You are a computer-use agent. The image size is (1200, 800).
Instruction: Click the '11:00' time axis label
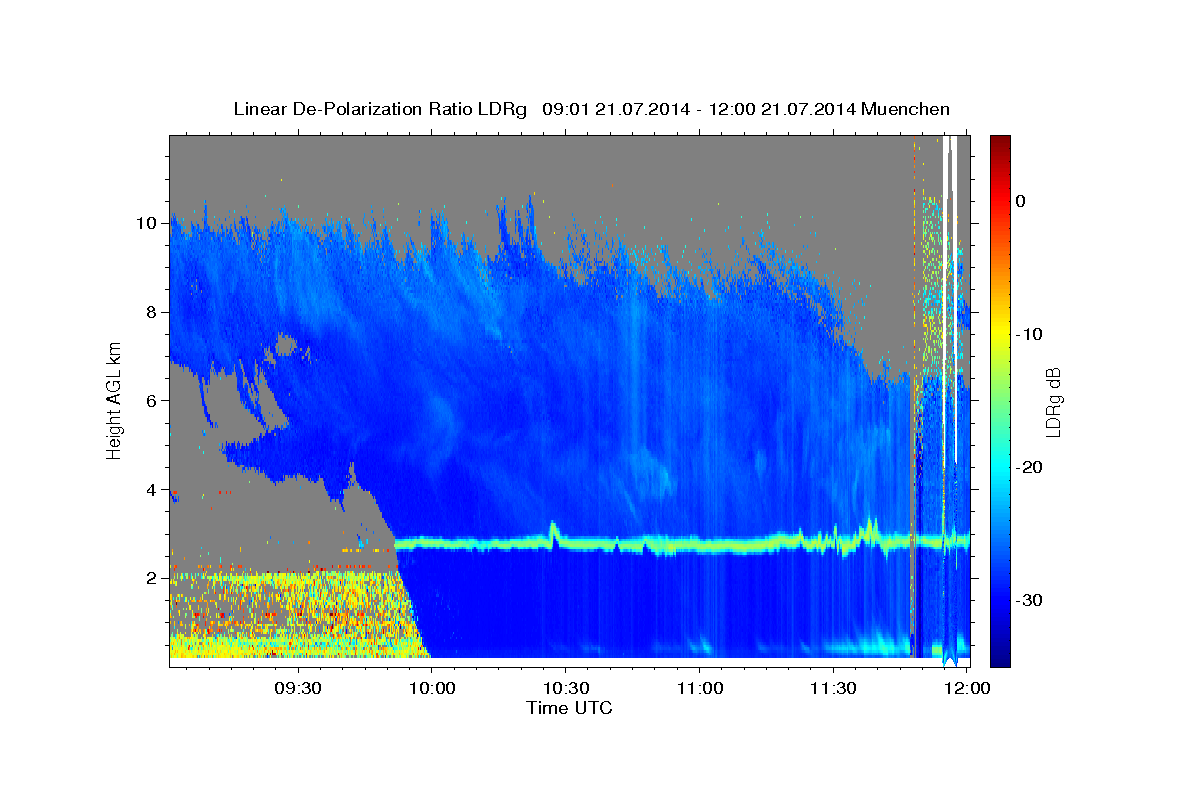coord(700,688)
